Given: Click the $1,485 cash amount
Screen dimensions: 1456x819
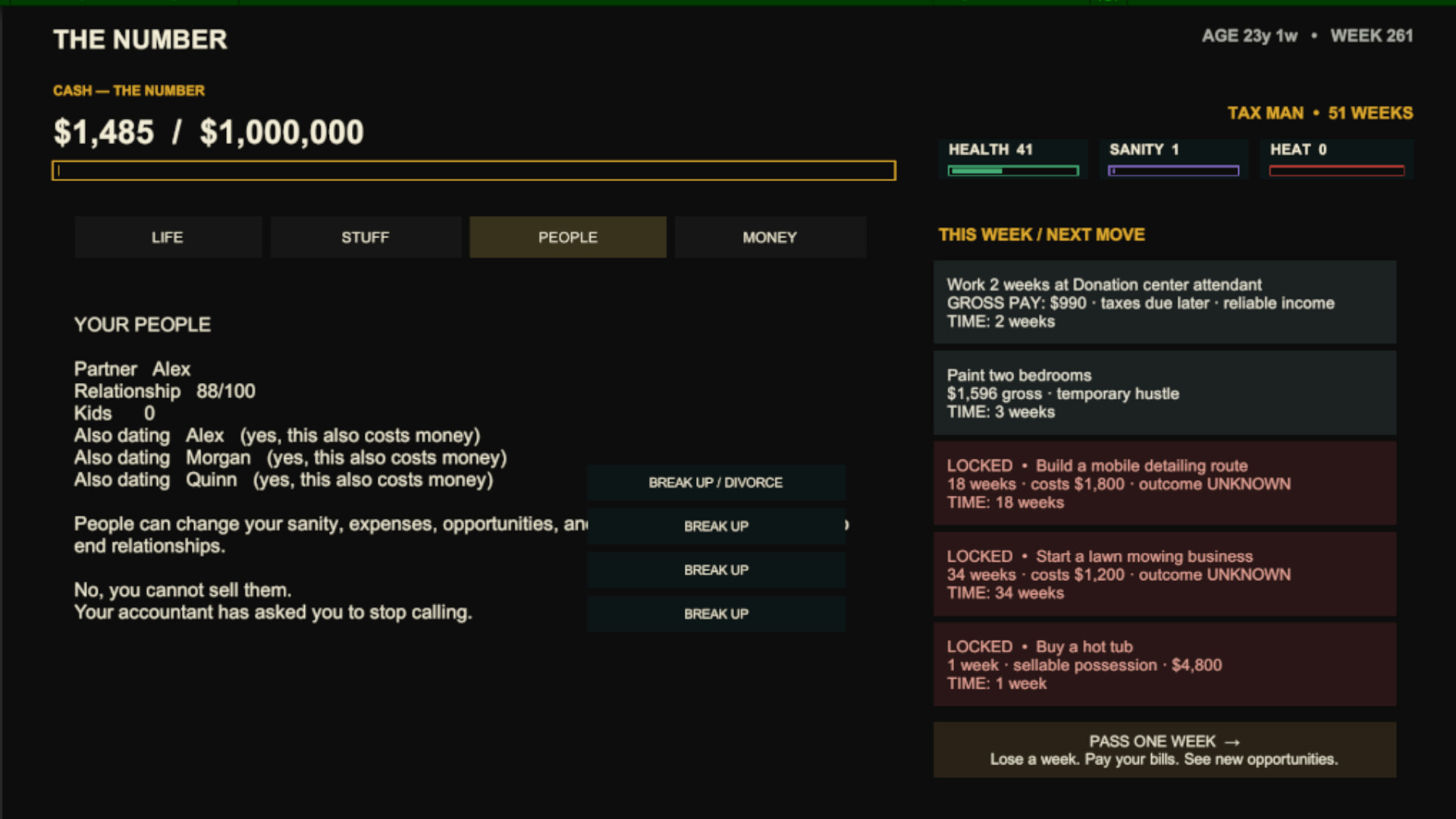Looking at the screenshot, I should (104, 132).
